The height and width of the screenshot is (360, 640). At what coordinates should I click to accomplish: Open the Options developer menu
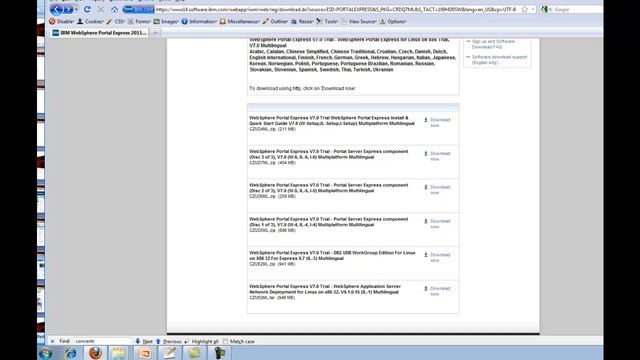[x=393, y=21]
